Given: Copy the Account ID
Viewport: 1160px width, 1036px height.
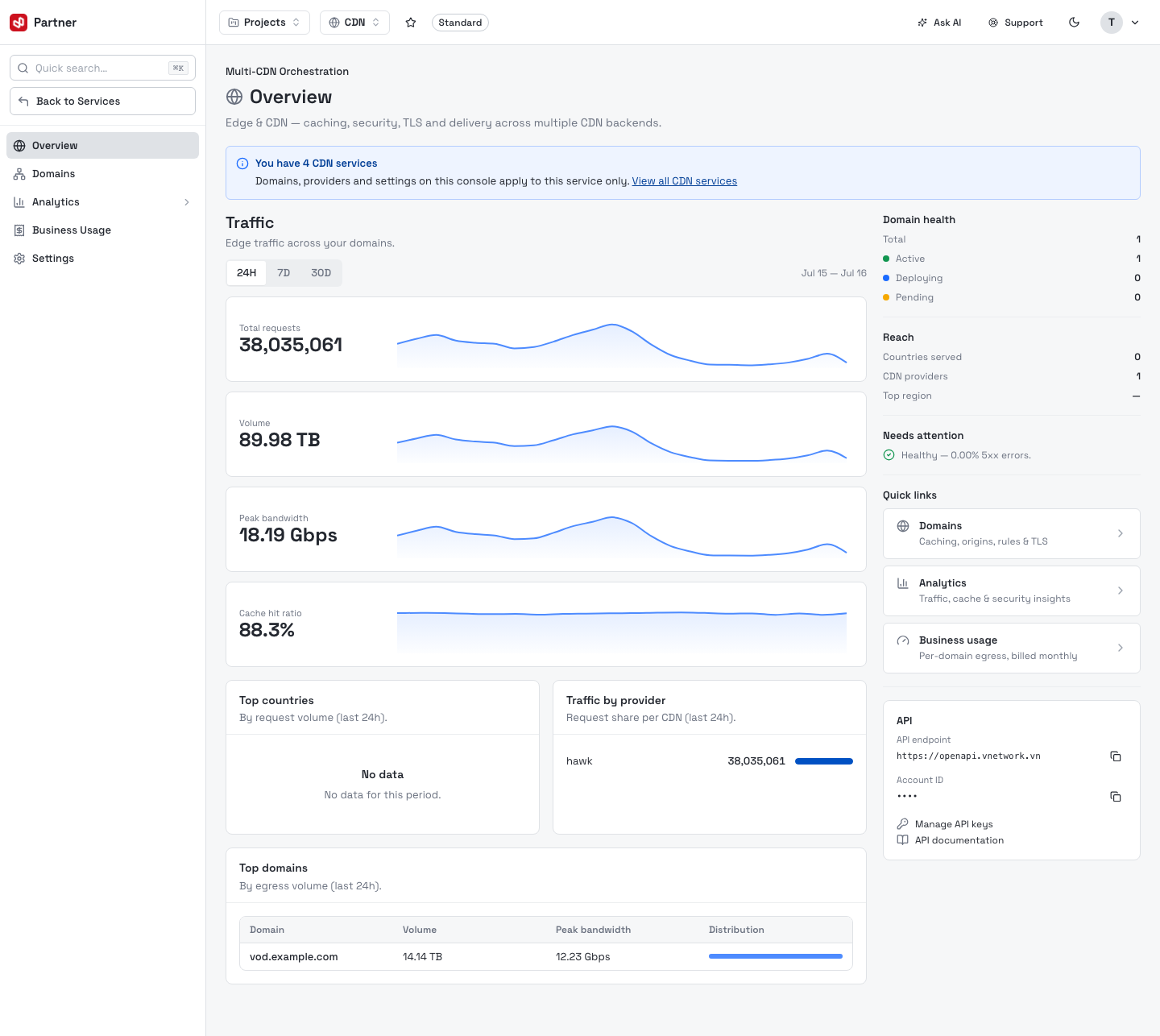Looking at the screenshot, I should click(x=1116, y=797).
